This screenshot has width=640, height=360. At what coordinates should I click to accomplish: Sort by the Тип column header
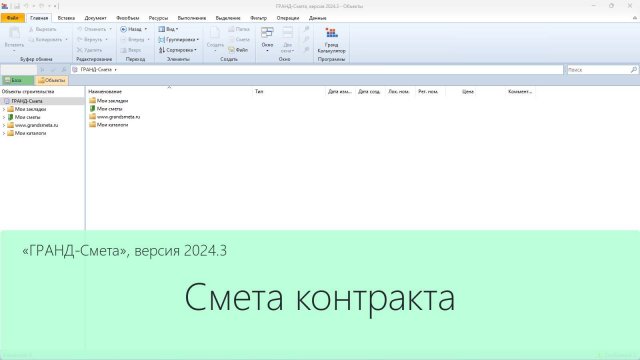point(289,91)
